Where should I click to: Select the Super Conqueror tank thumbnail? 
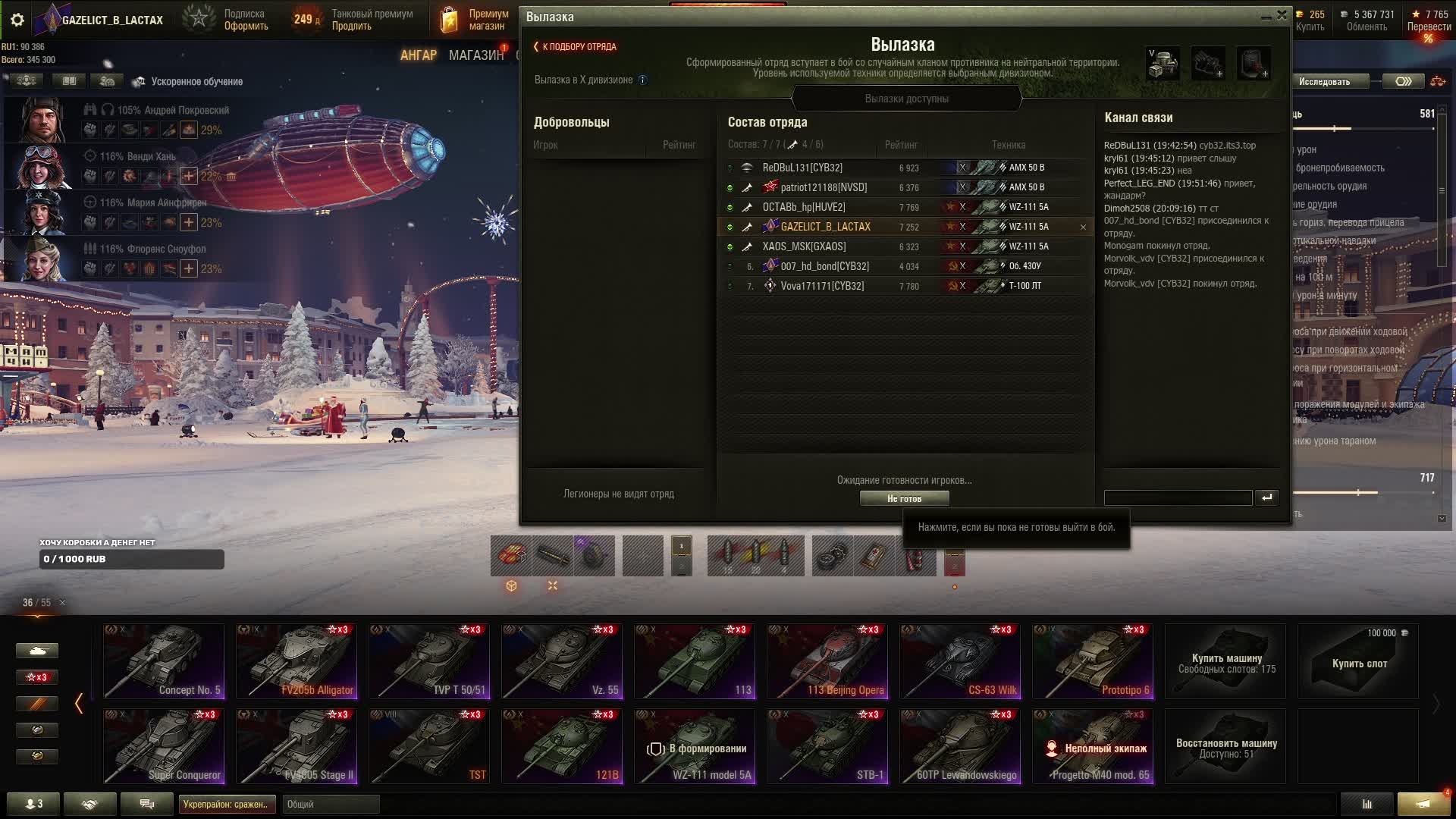[164, 746]
